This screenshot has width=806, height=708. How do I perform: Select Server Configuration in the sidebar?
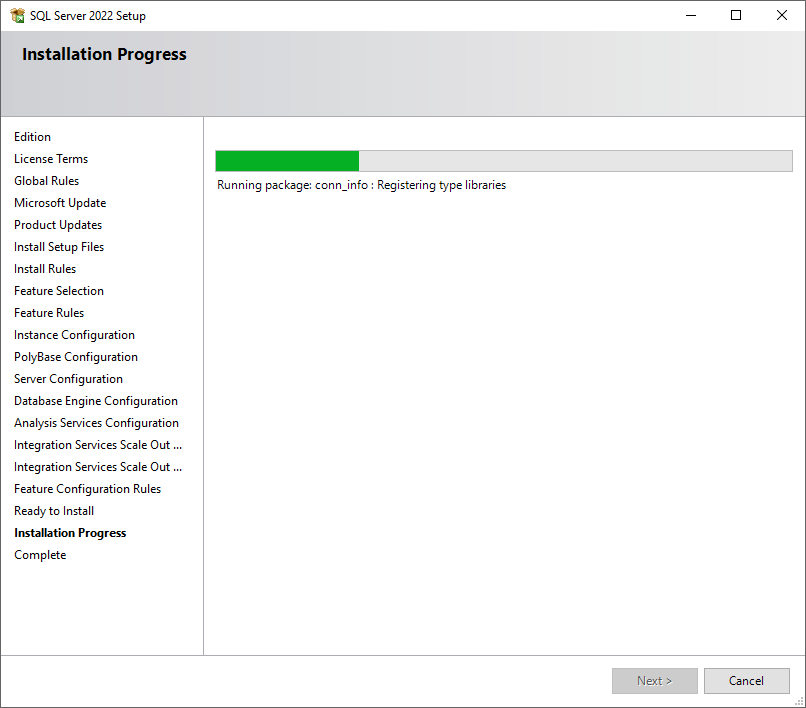click(68, 378)
